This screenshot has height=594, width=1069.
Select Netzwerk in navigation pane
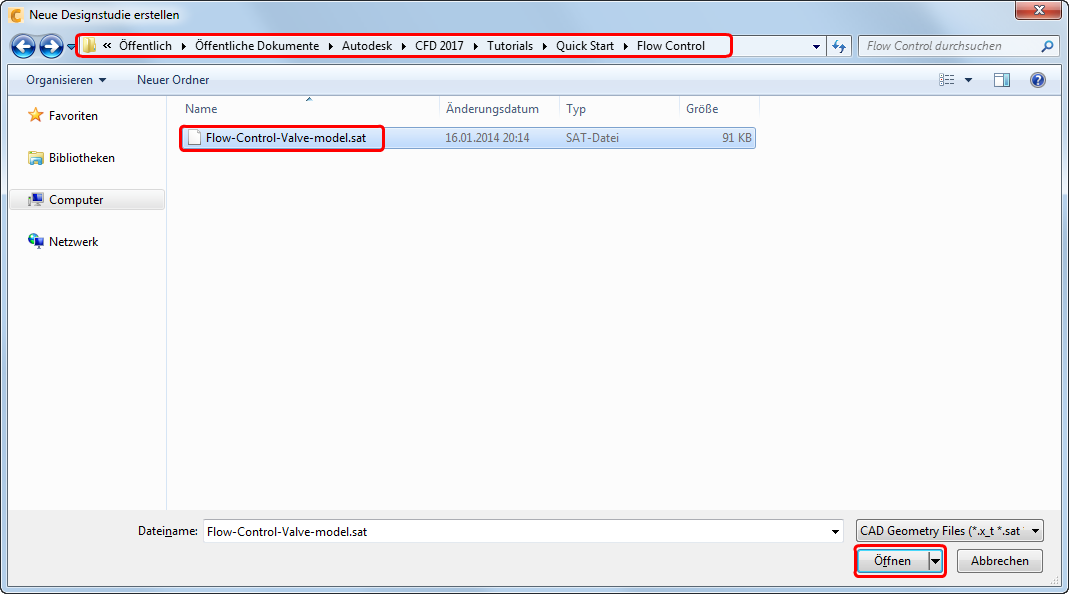(74, 241)
